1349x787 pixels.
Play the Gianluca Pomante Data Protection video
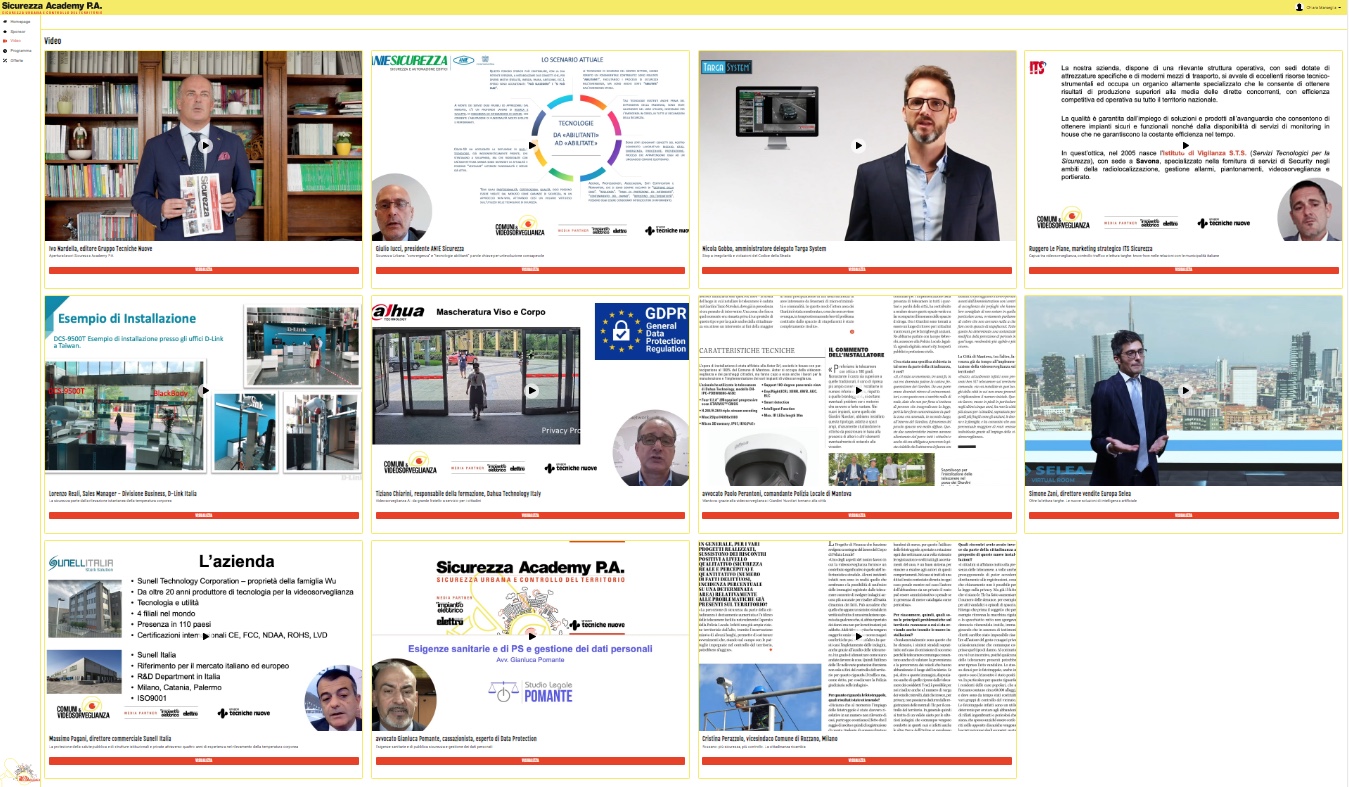pos(530,635)
